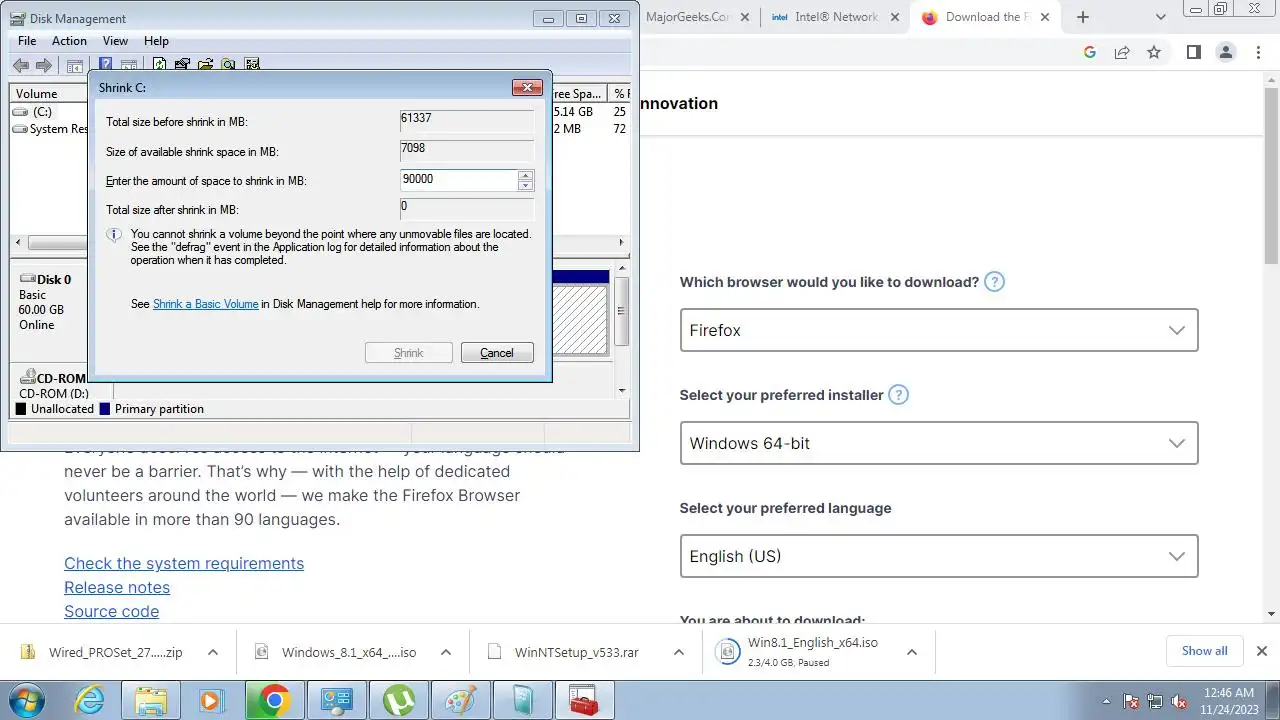Screen dimensions: 1280x720
Task: Open the Release notes link
Action: pos(117,587)
